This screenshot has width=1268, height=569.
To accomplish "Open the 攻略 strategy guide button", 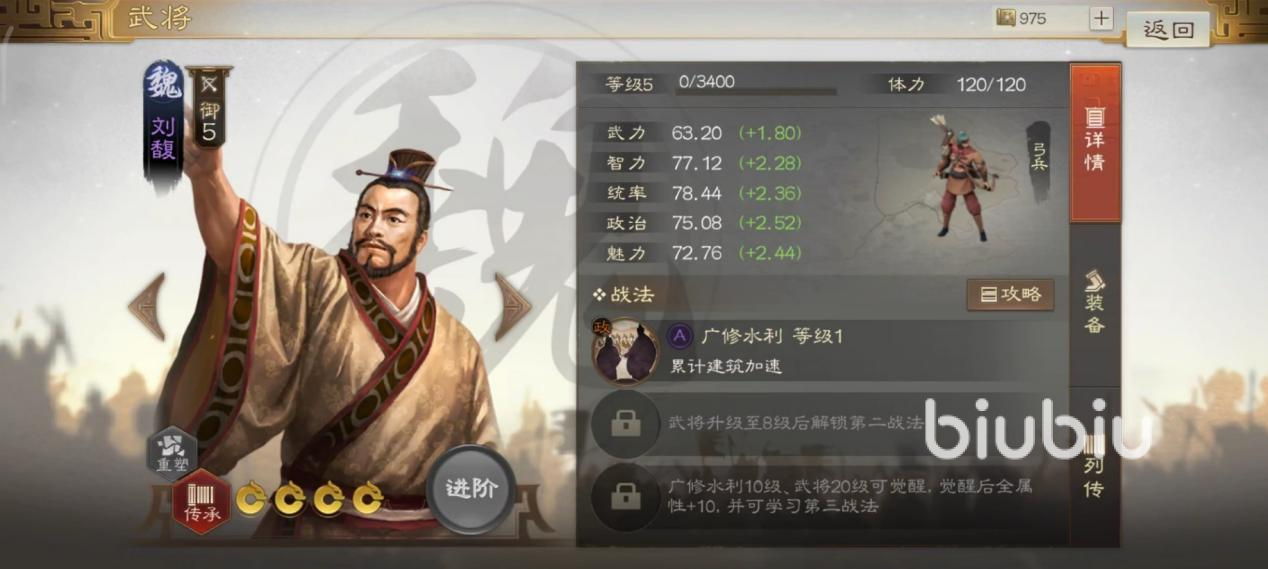I will coord(1010,295).
